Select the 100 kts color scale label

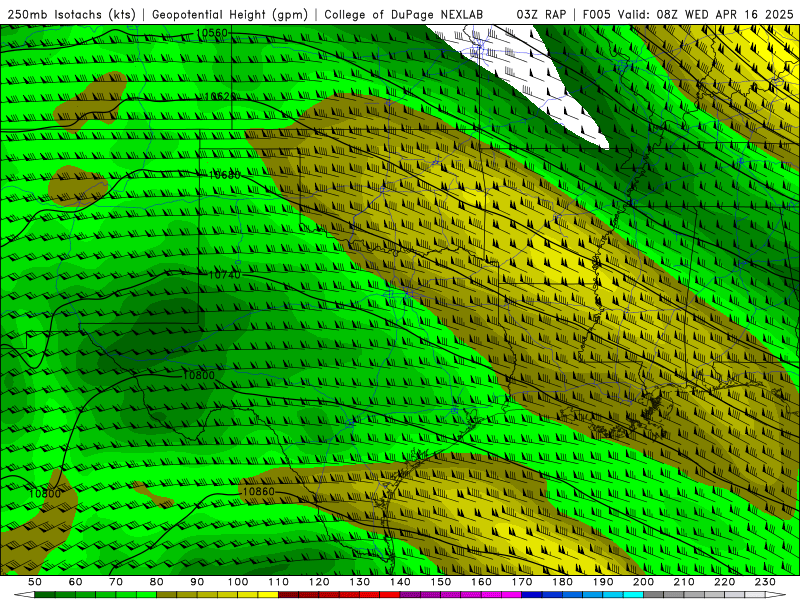pyautogui.click(x=238, y=582)
